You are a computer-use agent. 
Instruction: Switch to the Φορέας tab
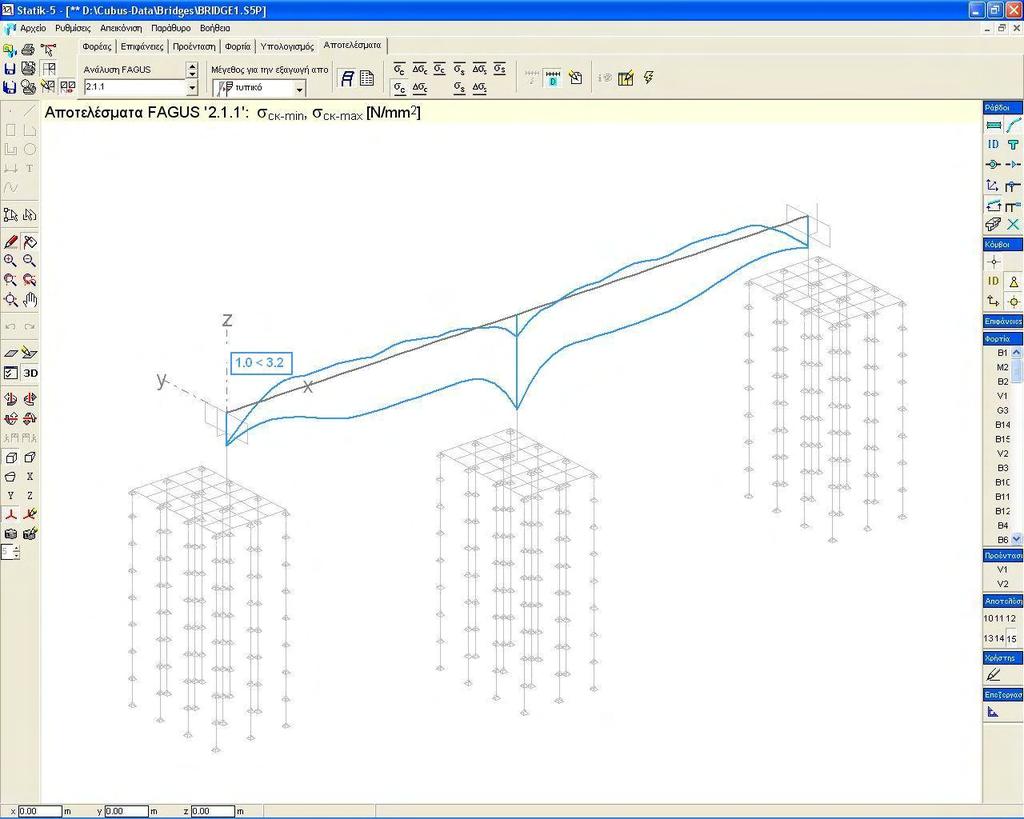97,46
